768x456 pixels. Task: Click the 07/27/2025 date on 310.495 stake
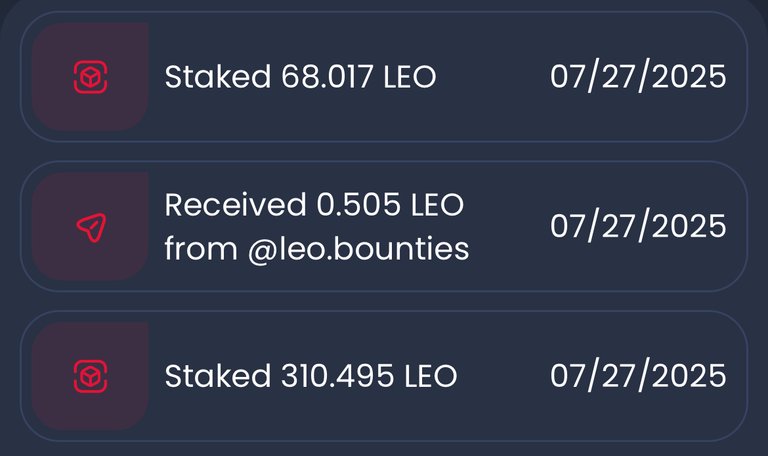[x=638, y=376]
